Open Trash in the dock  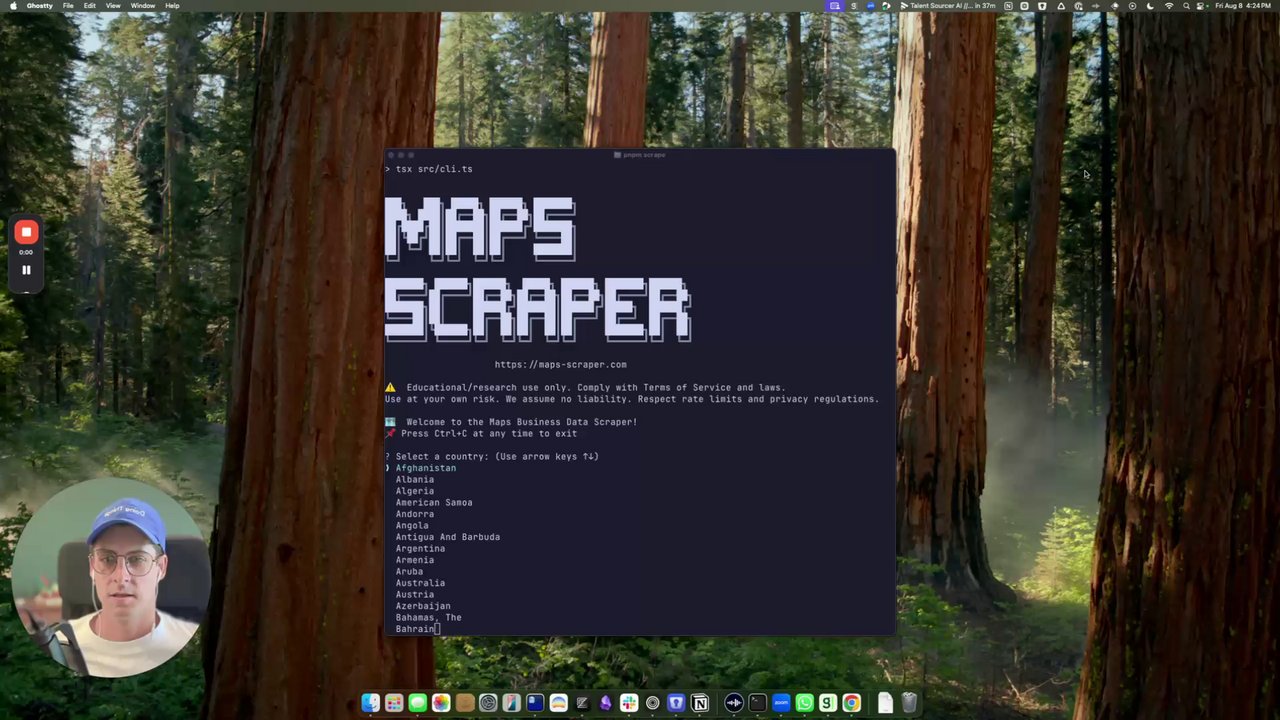[x=909, y=703]
